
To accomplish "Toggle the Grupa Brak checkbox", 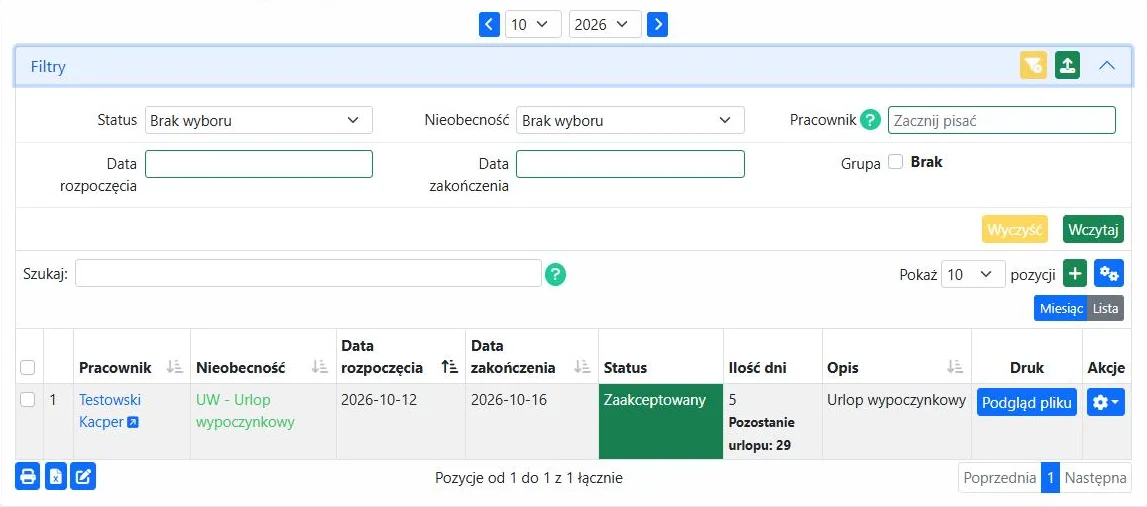I will [x=895, y=162].
